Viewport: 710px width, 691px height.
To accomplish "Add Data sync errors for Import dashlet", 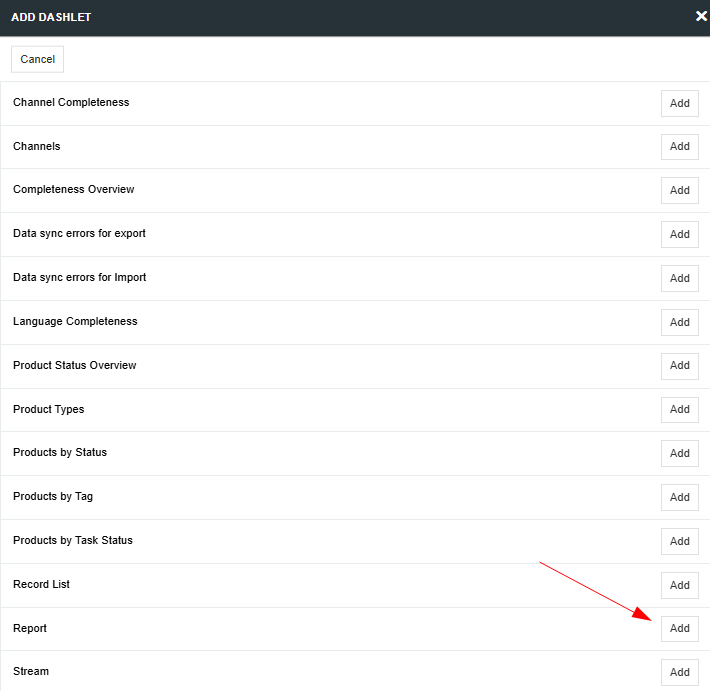I will 680,278.
